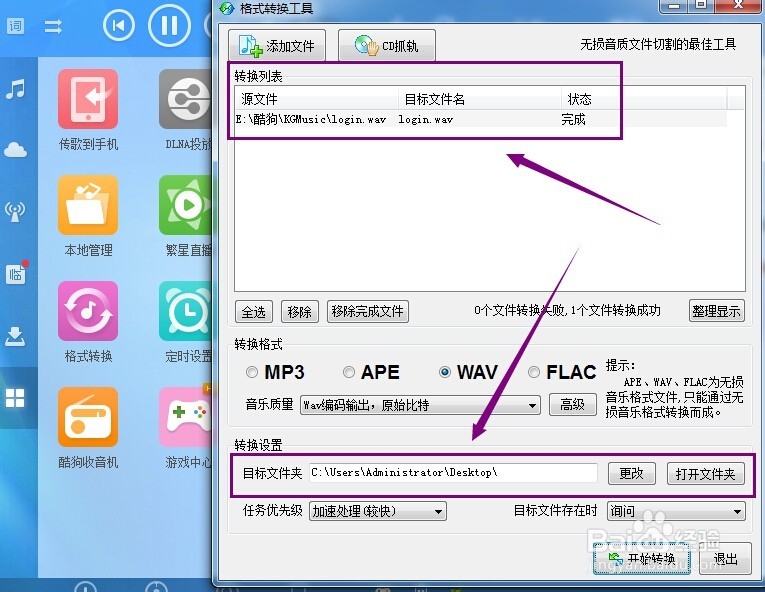Image resolution: width=765 pixels, height=592 pixels.
Task: Select the E:\酷狗\KGMusic\login.wav row
Action: (481, 119)
